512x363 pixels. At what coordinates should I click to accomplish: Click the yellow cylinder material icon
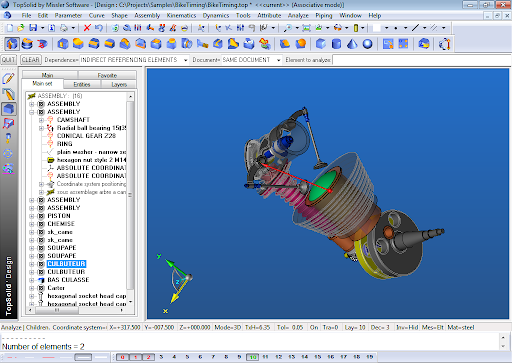(356, 28)
